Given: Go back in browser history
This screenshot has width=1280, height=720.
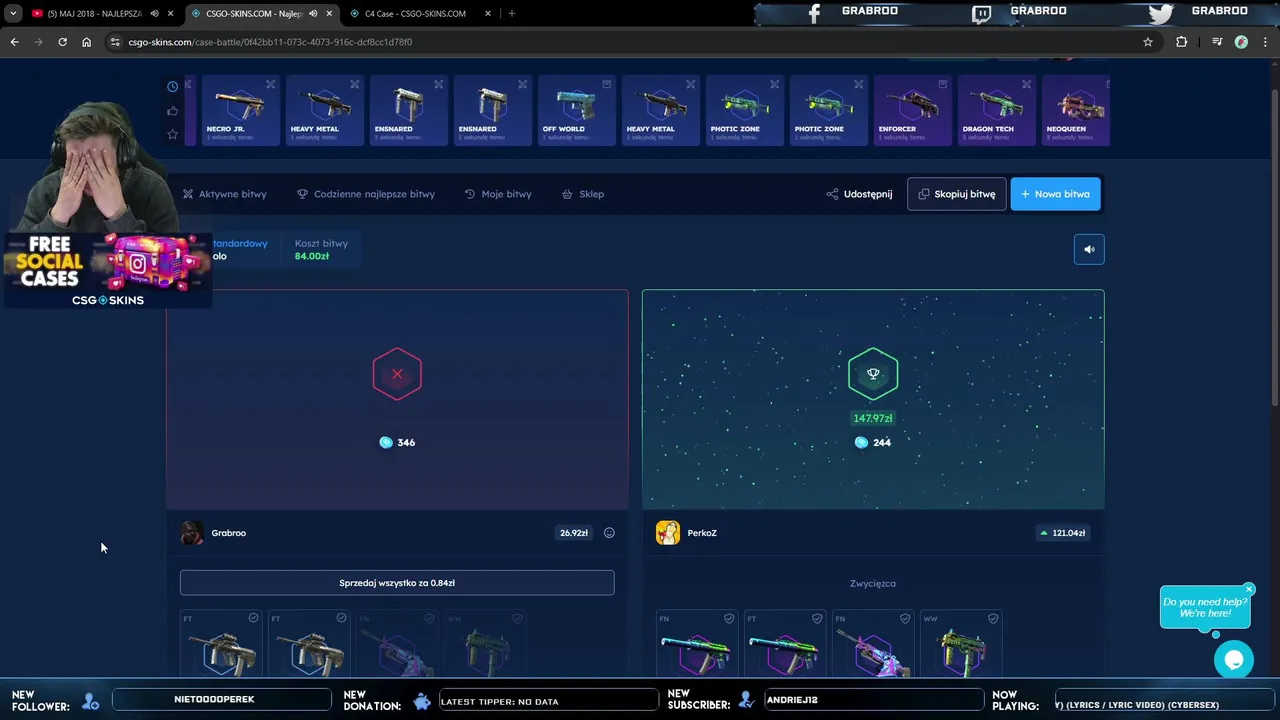Looking at the screenshot, I should [x=14, y=42].
